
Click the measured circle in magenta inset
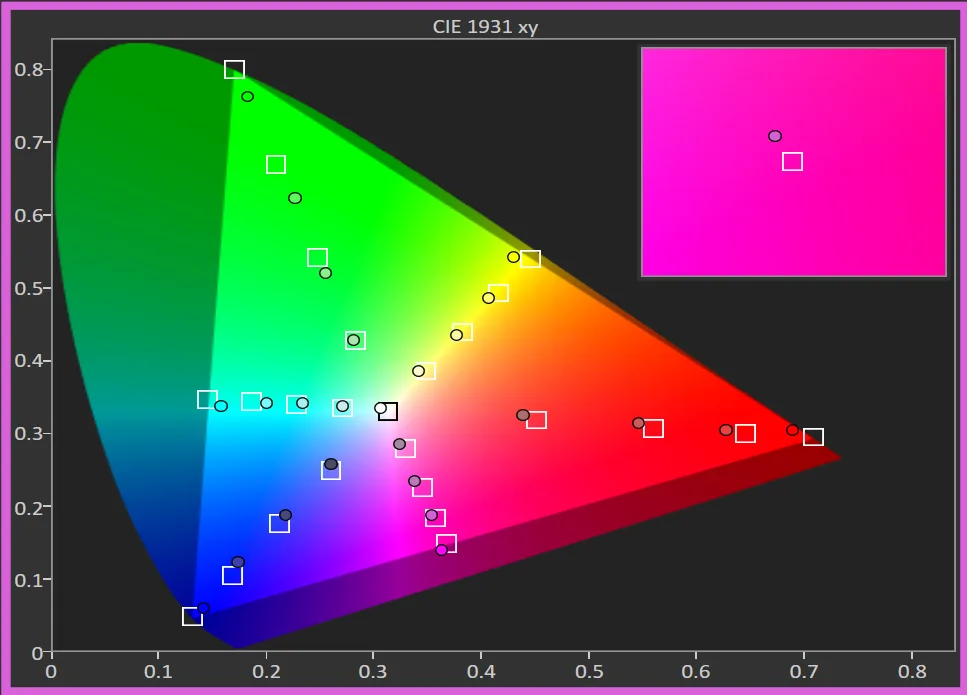pyautogui.click(x=774, y=136)
